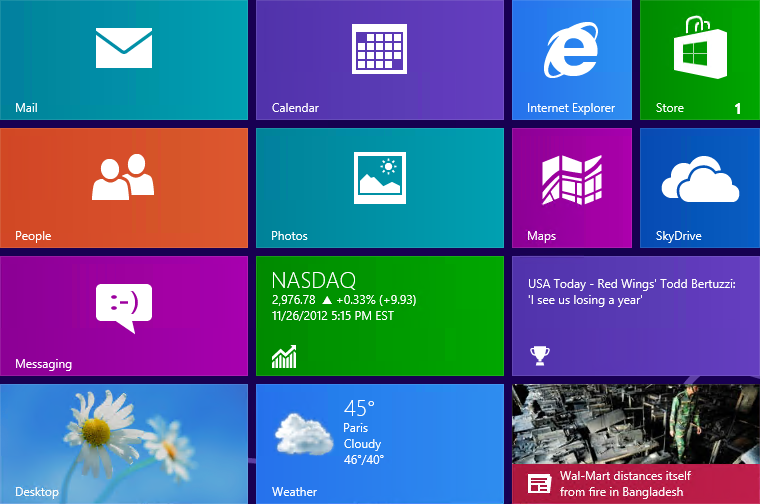This screenshot has width=760, height=504.
Task: Click the Messaging tile label
Action: coord(44,364)
